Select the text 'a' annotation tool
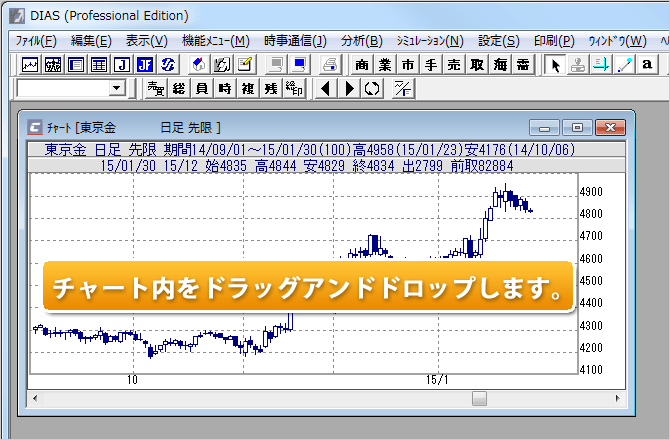 (x=648, y=65)
